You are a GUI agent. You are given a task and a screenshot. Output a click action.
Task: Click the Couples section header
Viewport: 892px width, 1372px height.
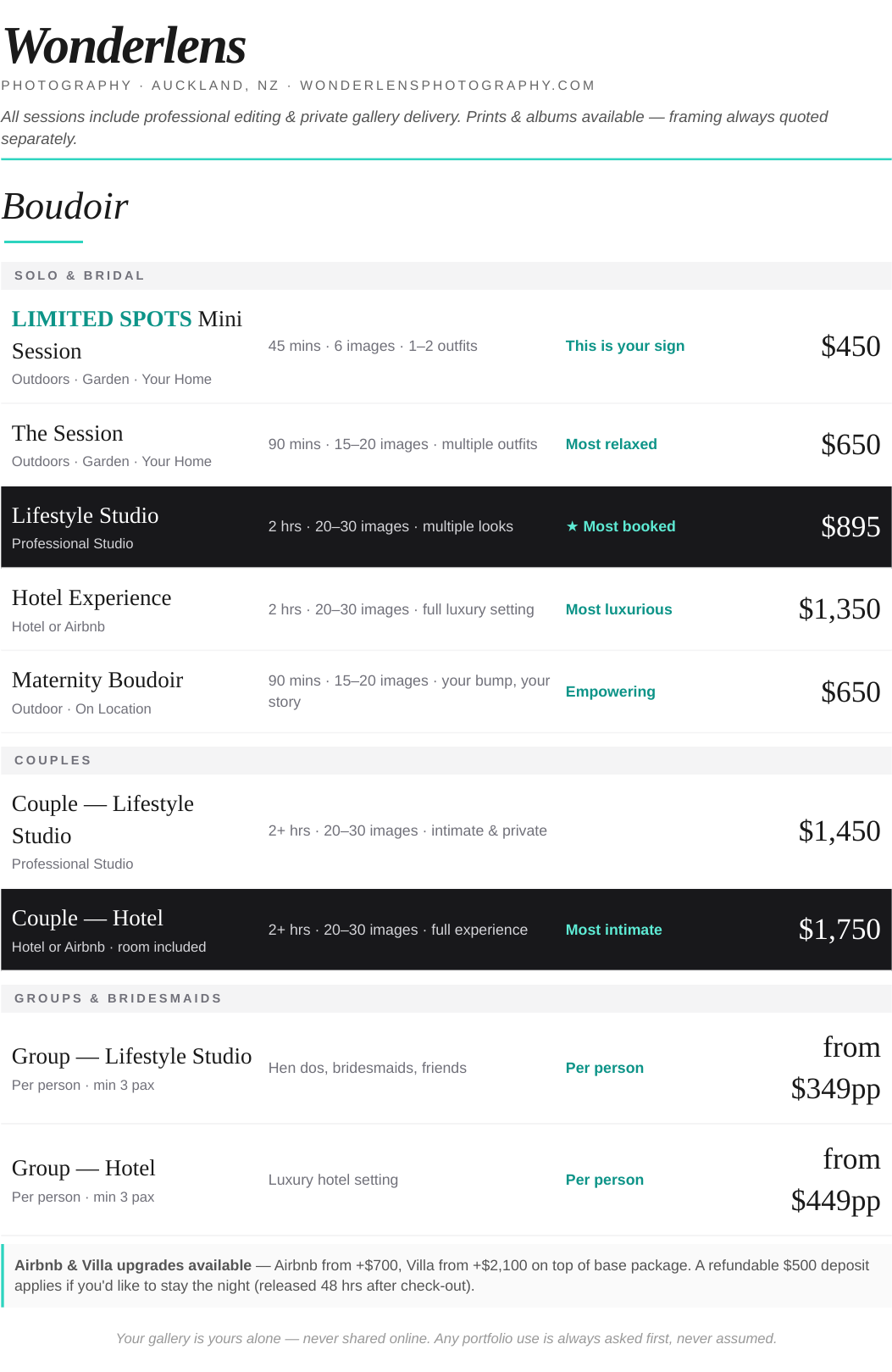click(x=446, y=760)
